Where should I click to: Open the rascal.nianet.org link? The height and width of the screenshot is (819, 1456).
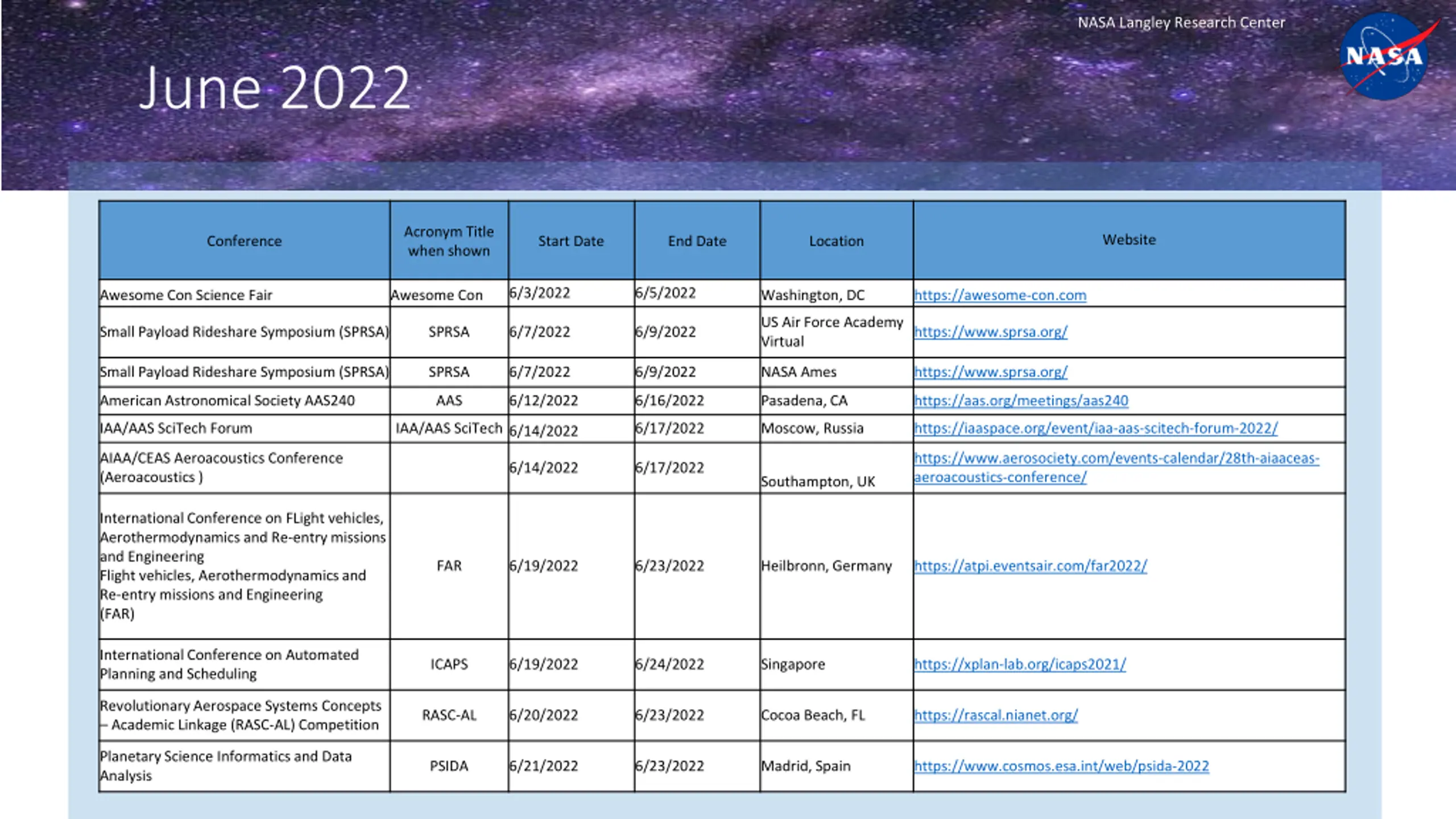tap(995, 715)
